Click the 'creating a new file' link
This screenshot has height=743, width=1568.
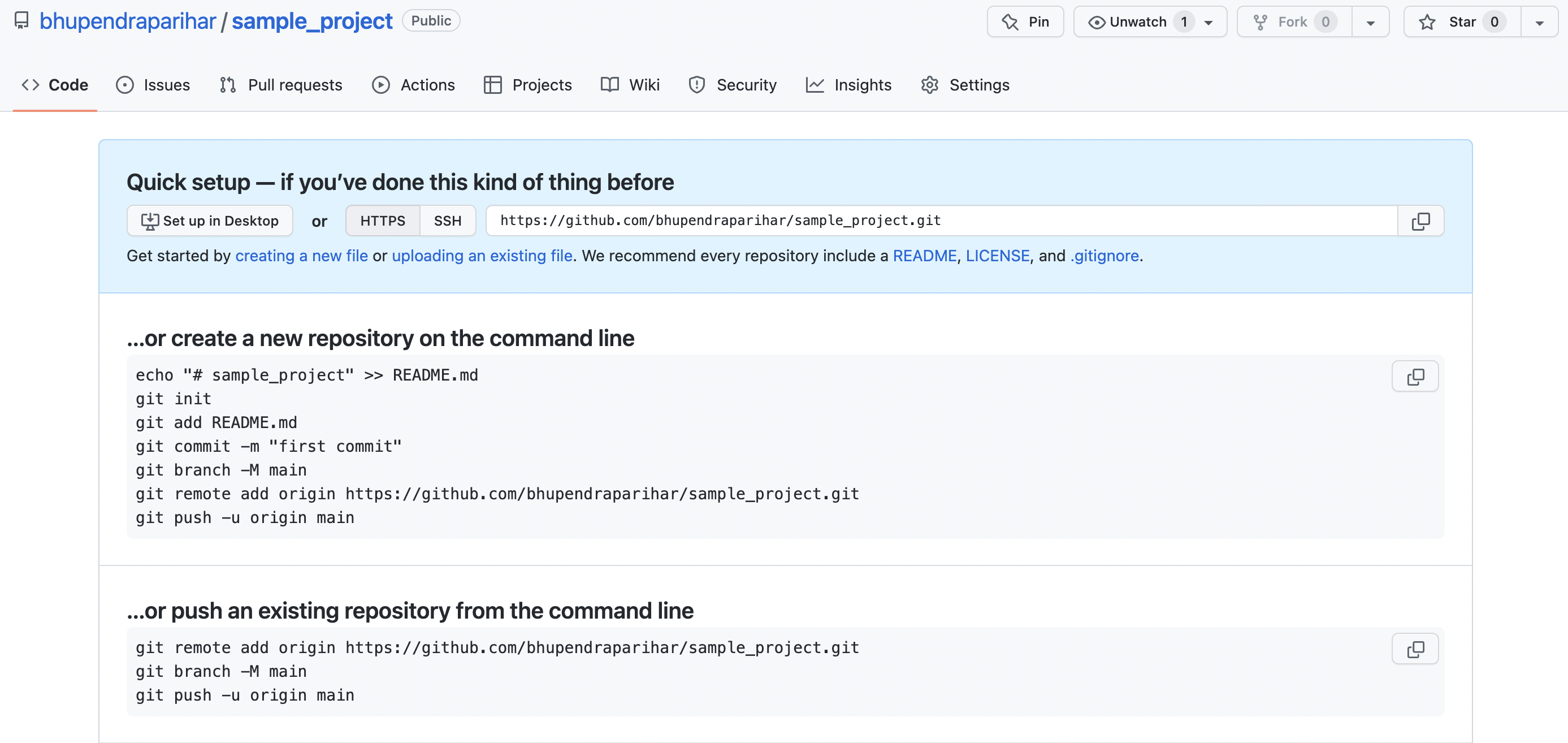pos(301,256)
